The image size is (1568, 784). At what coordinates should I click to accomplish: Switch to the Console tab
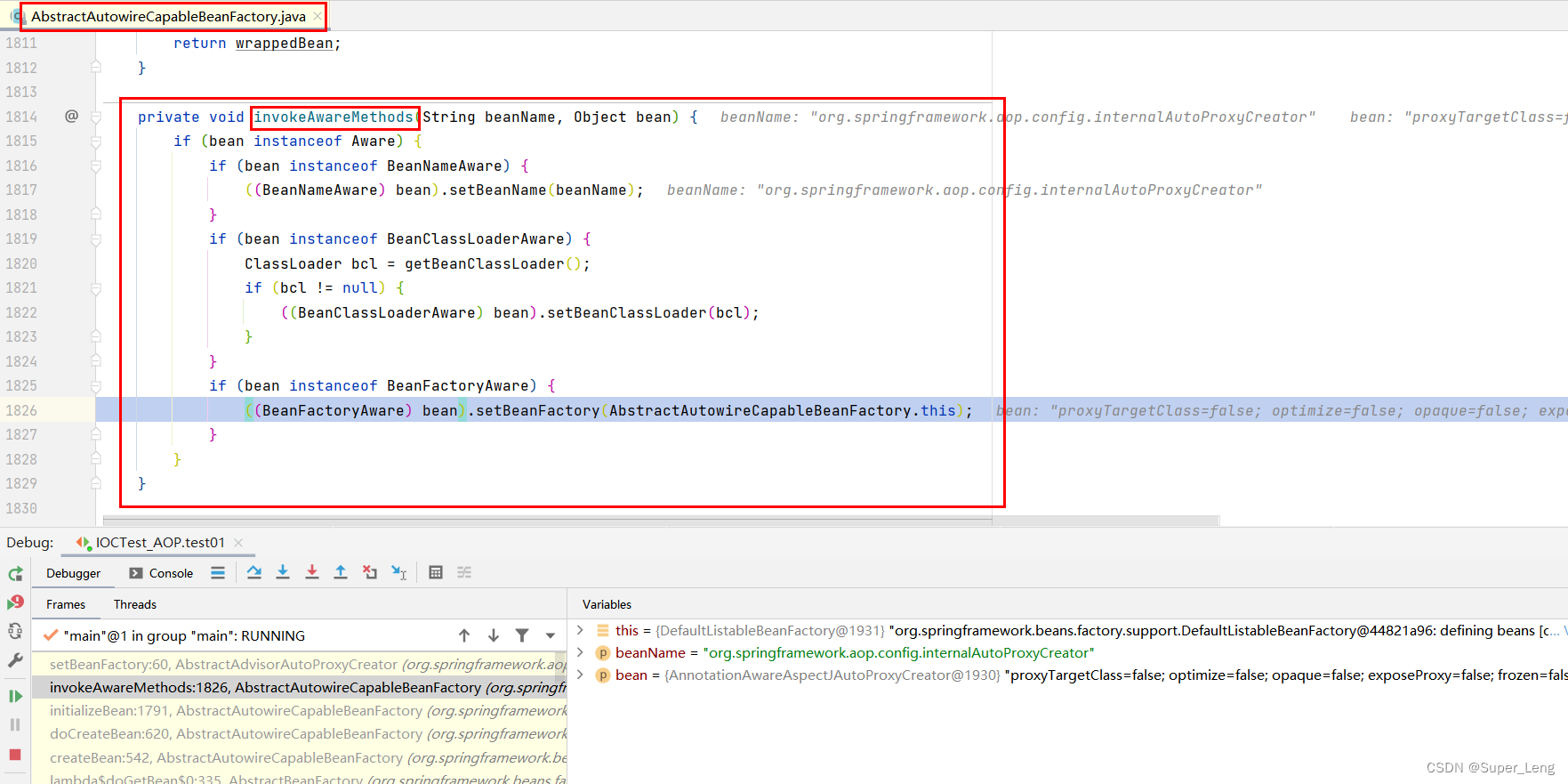pos(162,573)
